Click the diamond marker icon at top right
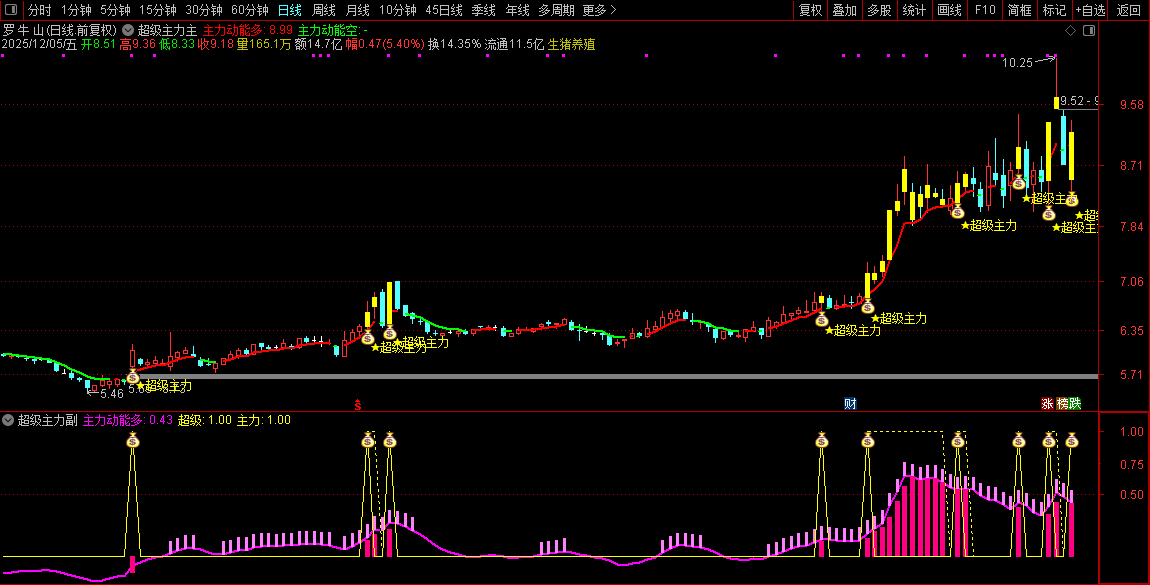The image size is (1150, 585). point(1070,31)
